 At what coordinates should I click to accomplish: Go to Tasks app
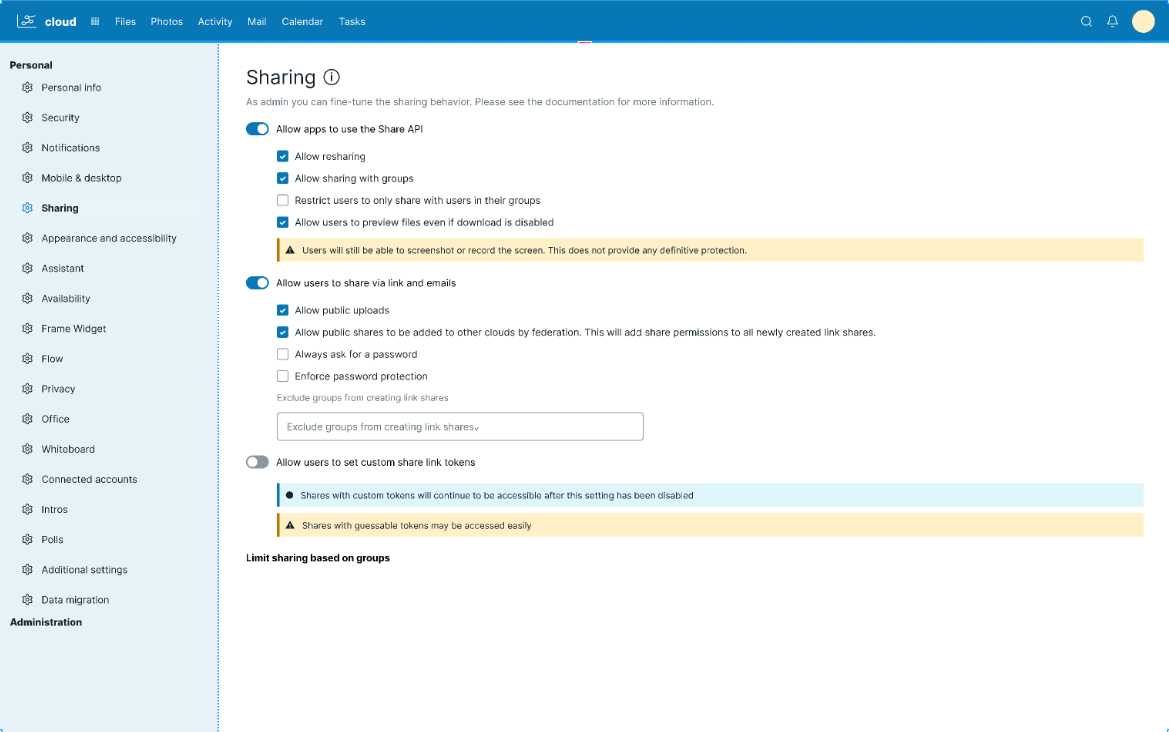352,22
